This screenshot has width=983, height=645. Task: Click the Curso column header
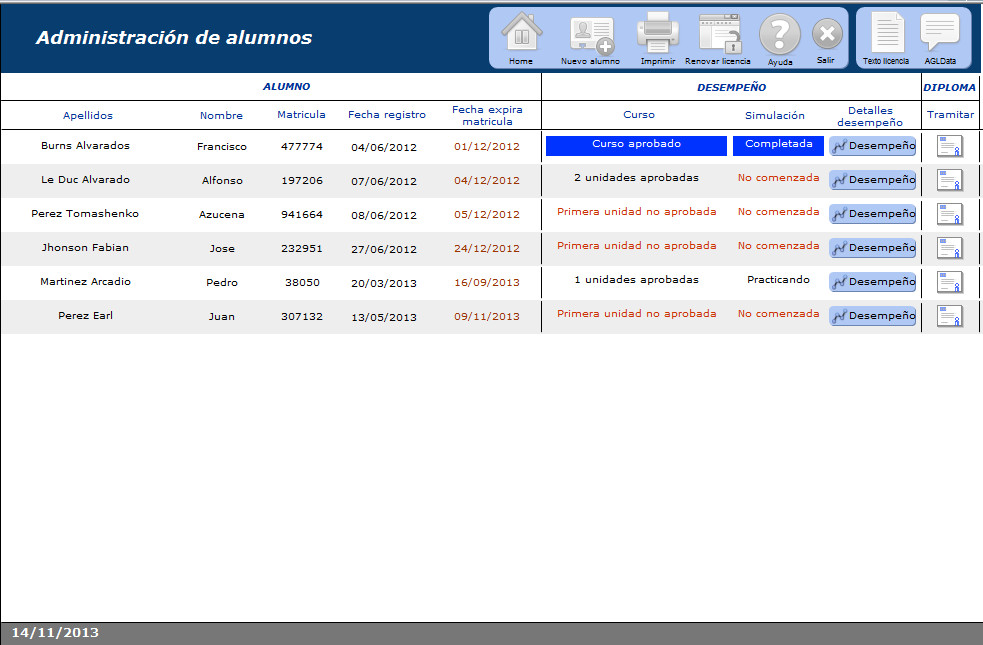point(639,115)
